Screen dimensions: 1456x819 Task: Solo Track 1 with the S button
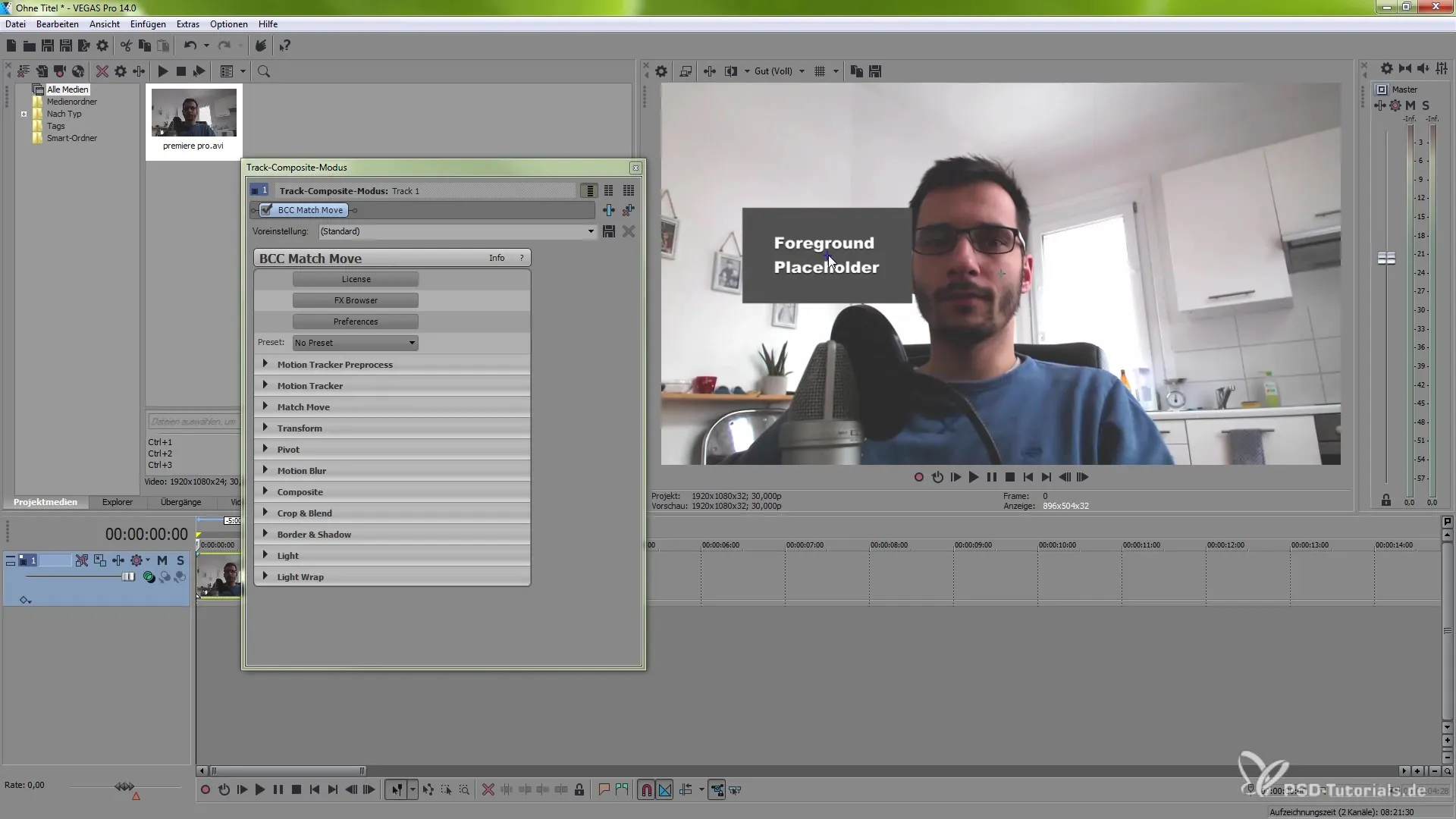click(x=180, y=560)
